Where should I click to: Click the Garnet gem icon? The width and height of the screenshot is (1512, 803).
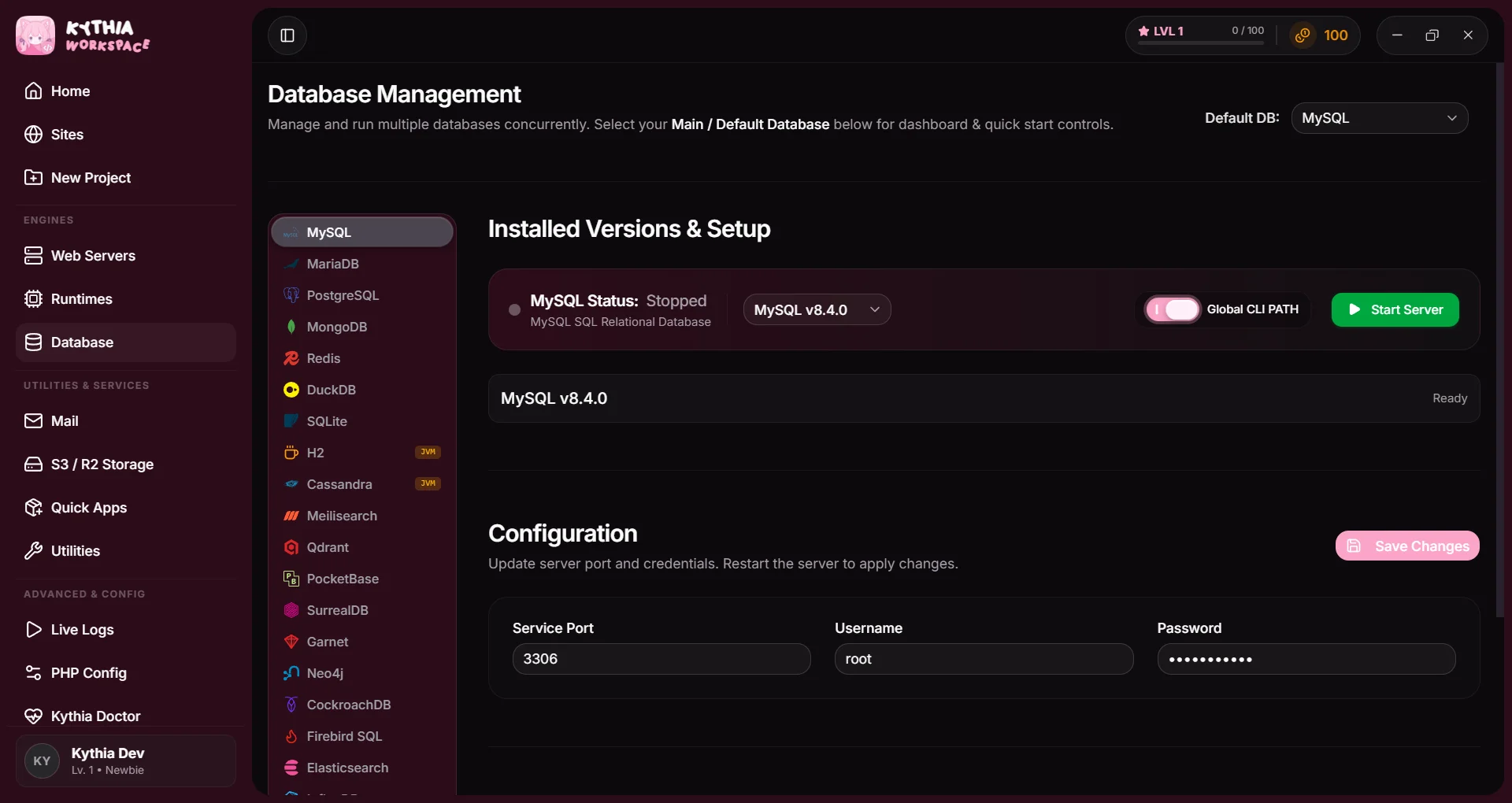[x=291, y=642]
